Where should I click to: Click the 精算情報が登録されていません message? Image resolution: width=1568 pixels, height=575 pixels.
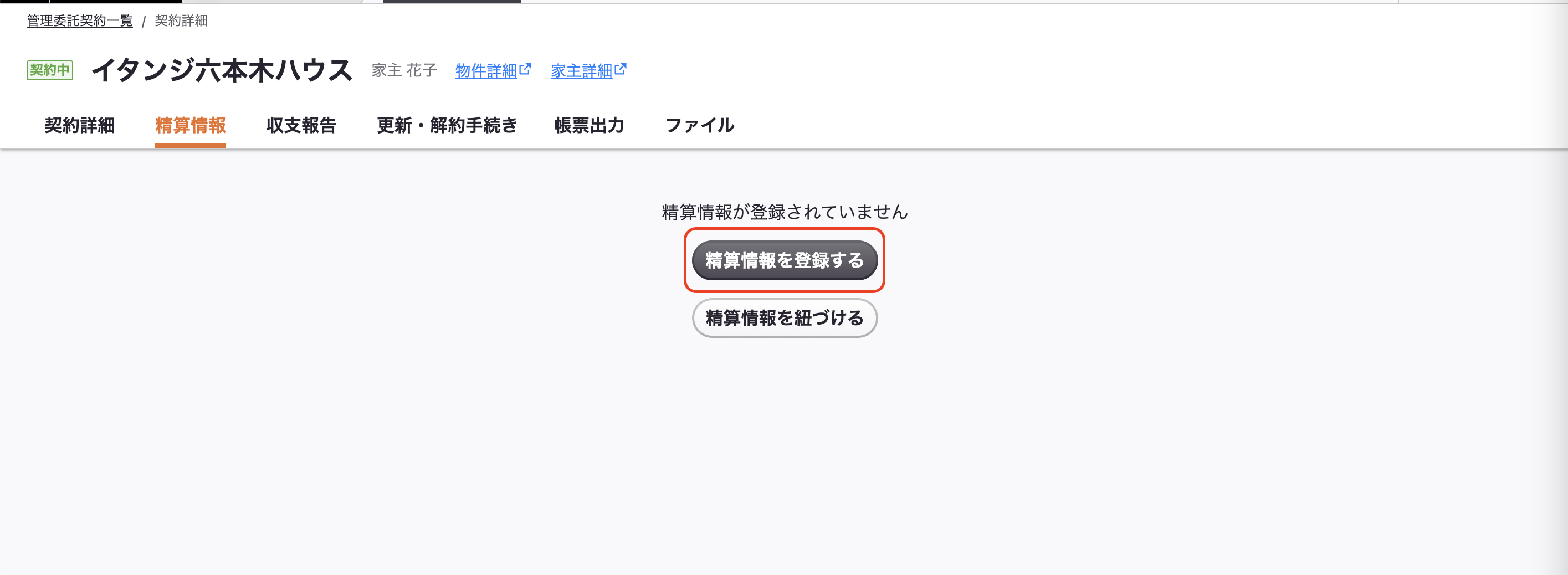click(x=785, y=212)
